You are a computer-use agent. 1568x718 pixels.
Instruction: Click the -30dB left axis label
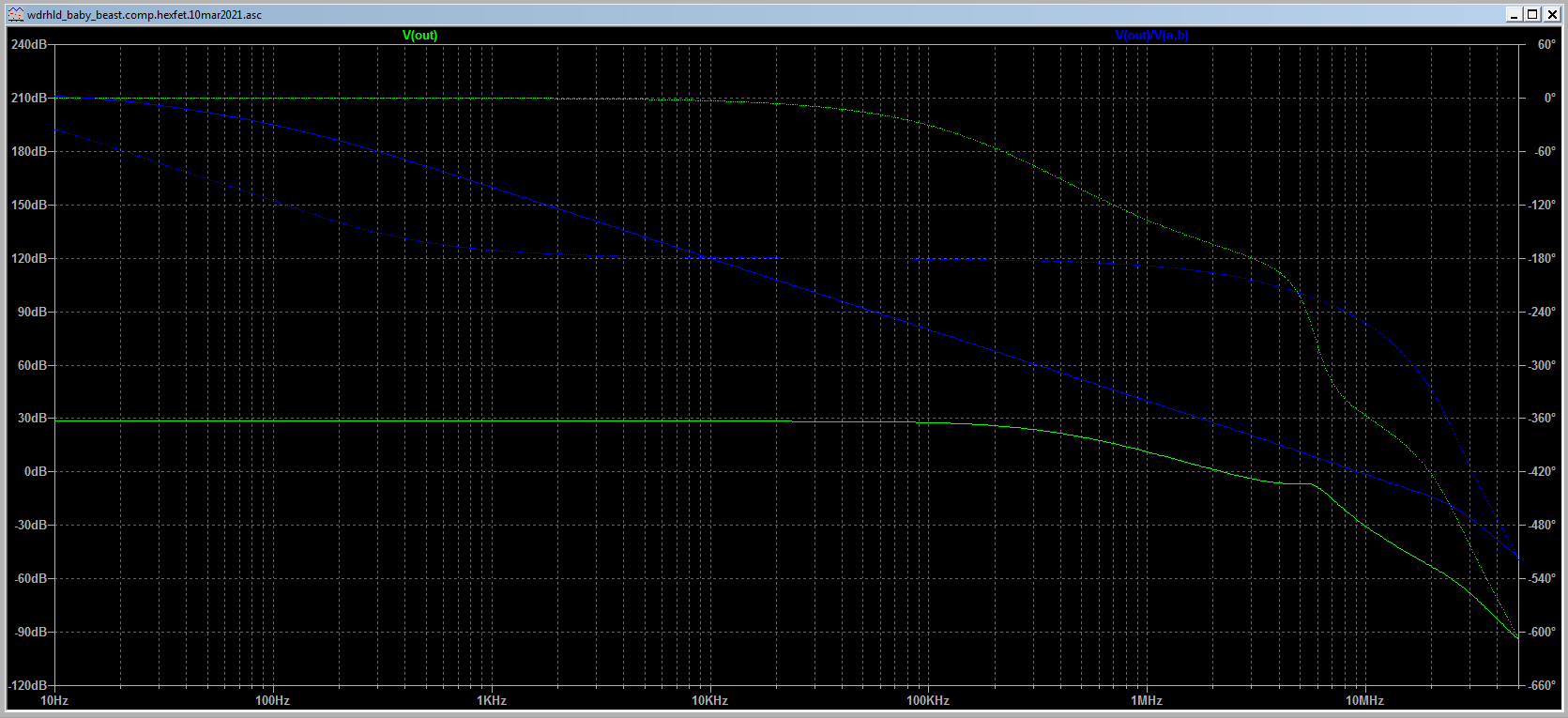tap(31, 526)
